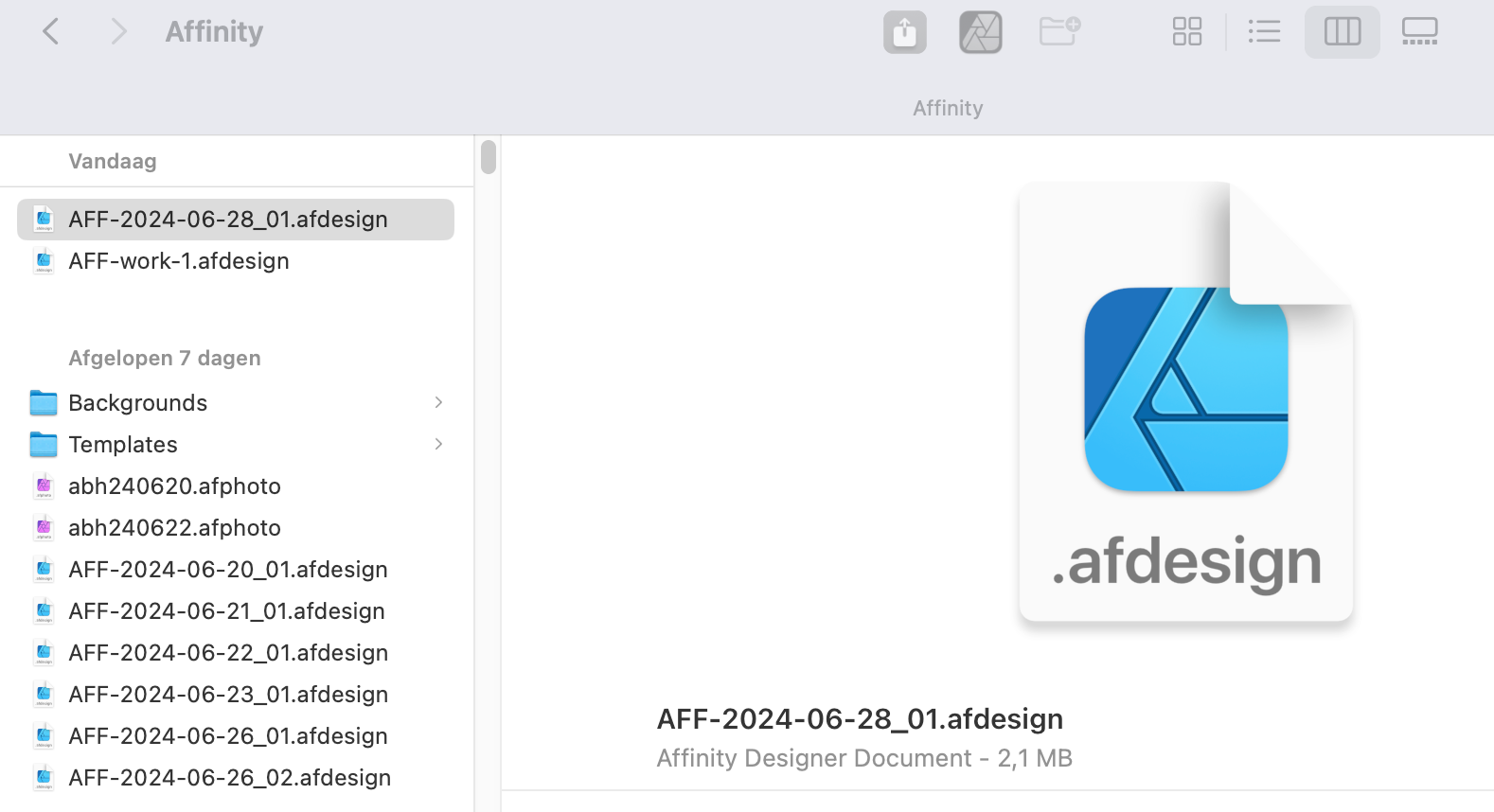
Task: Open the Share toolbar button
Action: 905,32
